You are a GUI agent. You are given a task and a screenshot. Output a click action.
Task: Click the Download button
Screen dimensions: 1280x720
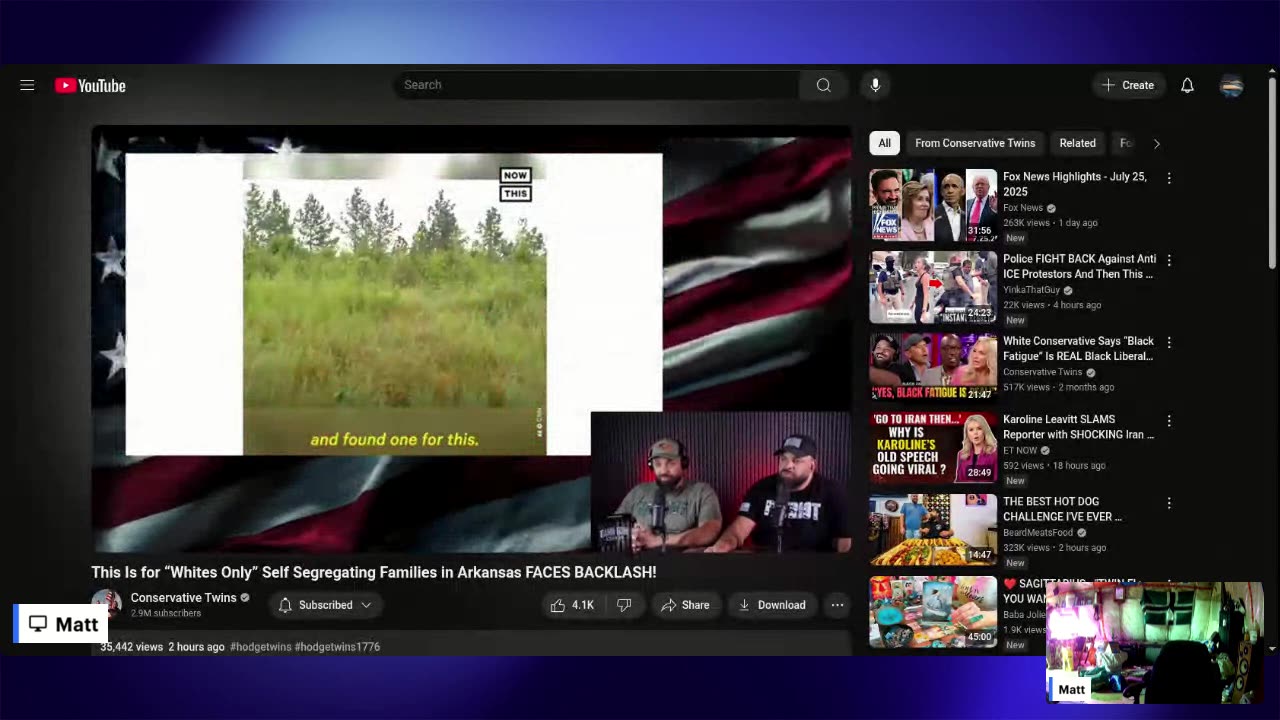click(772, 605)
